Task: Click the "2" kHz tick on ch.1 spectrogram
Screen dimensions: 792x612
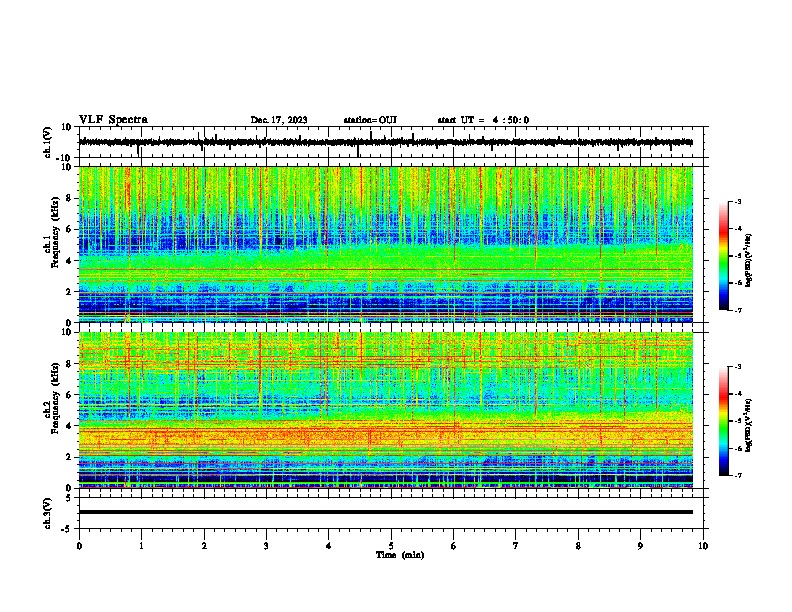Action: point(70,291)
